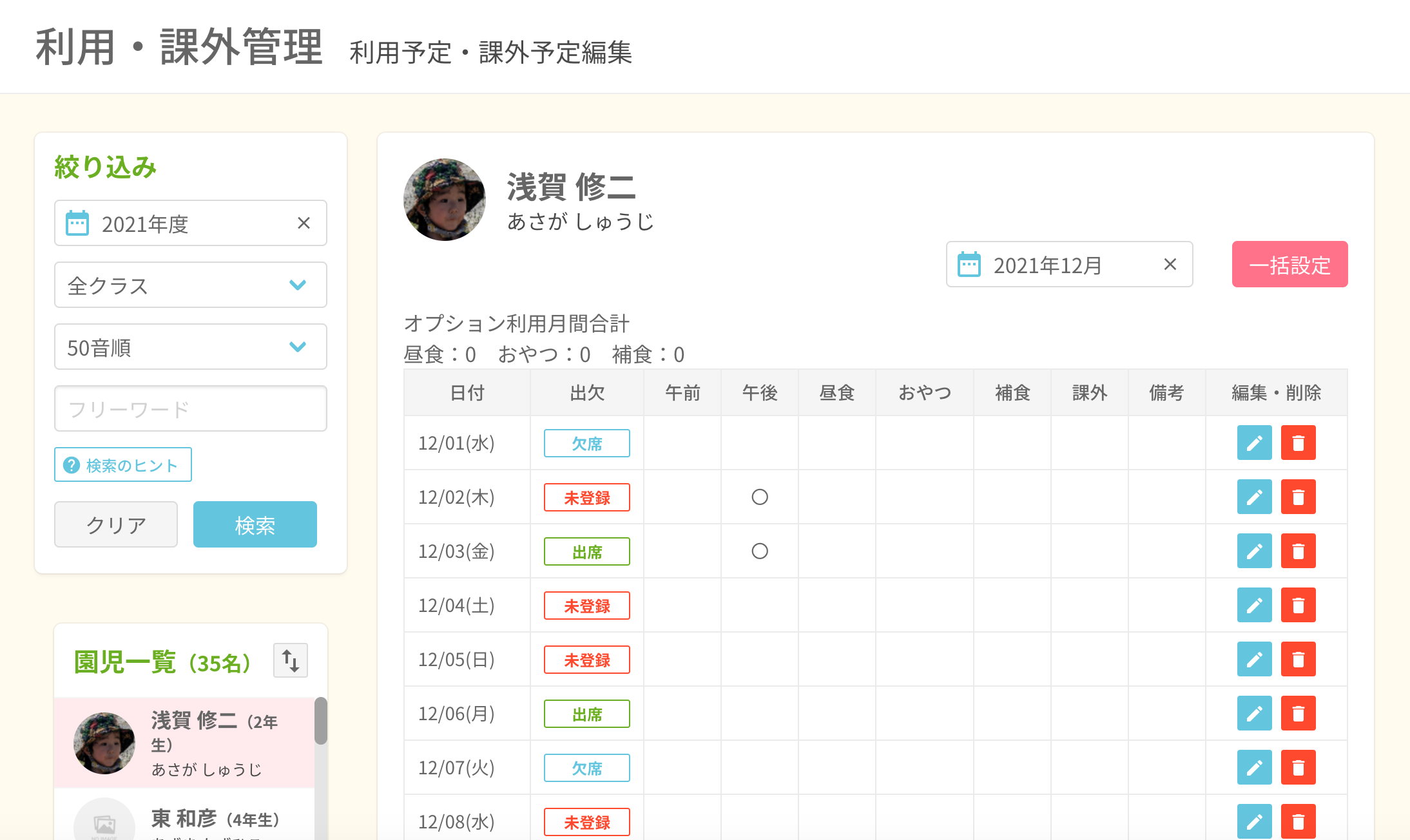Edit the 12/06(月) row with pencil icon
The image size is (1410, 840).
(x=1254, y=713)
